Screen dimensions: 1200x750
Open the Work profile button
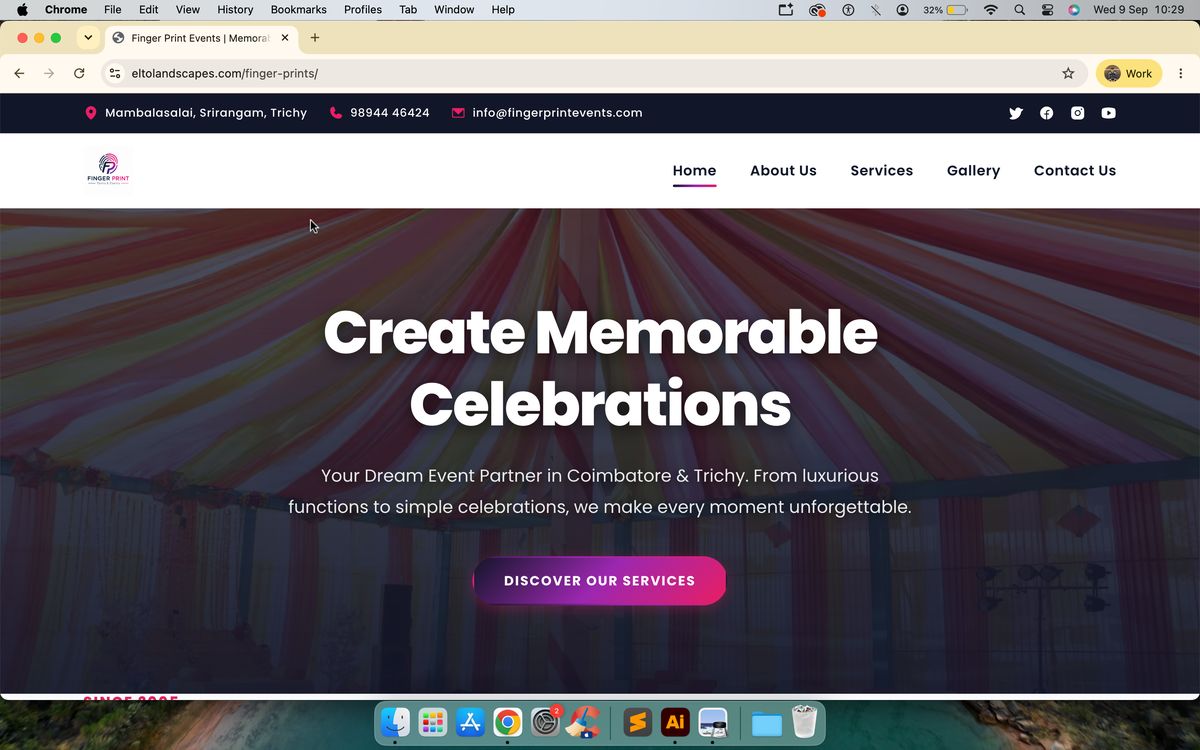pyautogui.click(x=1129, y=73)
